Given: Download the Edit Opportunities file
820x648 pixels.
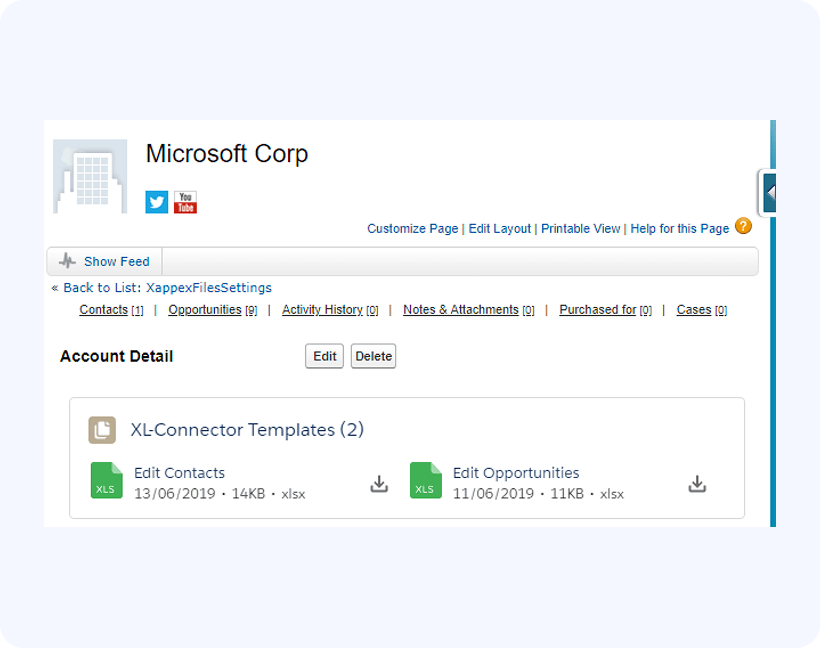Looking at the screenshot, I should click(x=697, y=484).
